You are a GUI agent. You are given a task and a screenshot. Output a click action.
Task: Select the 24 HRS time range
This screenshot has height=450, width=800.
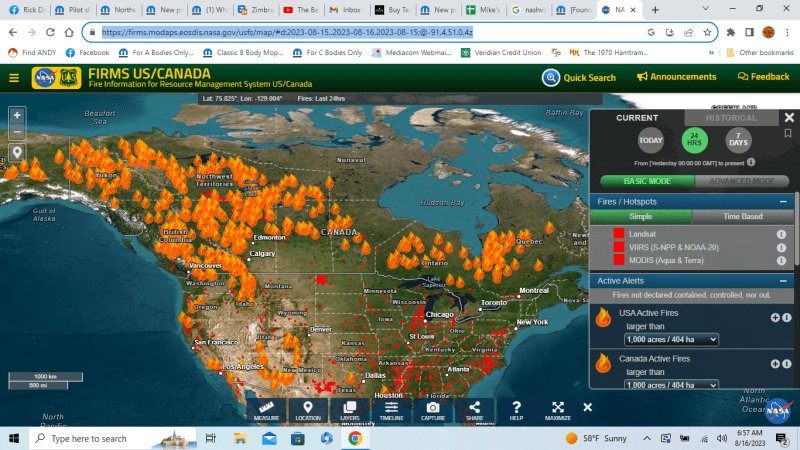pos(694,140)
